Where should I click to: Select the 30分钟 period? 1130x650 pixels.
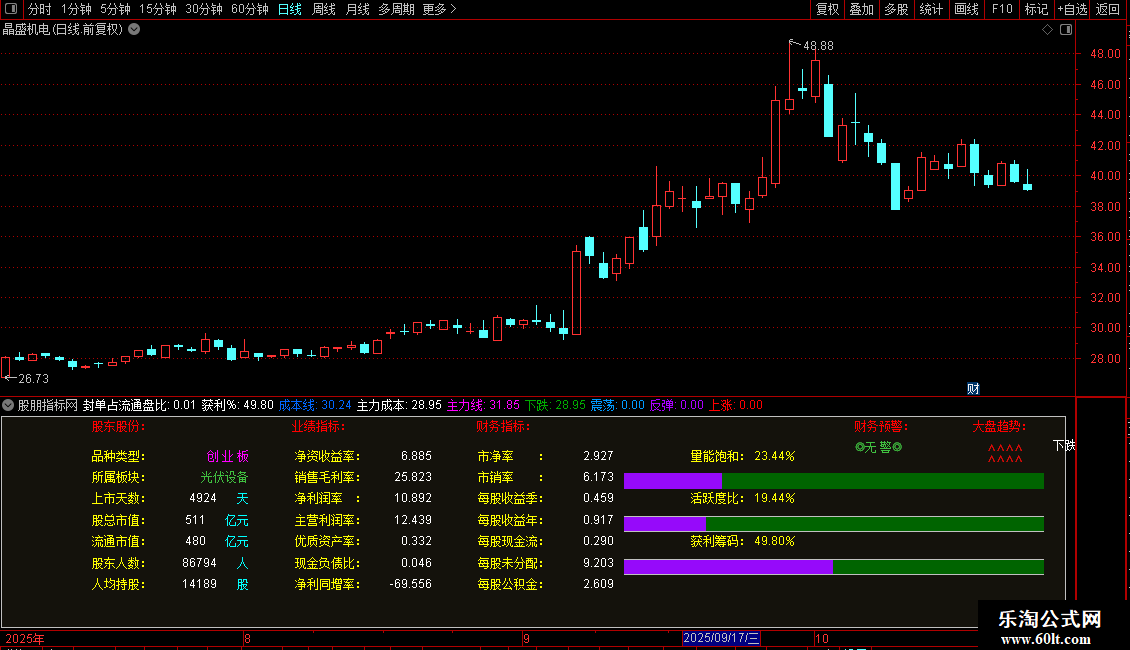tap(203, 9)
